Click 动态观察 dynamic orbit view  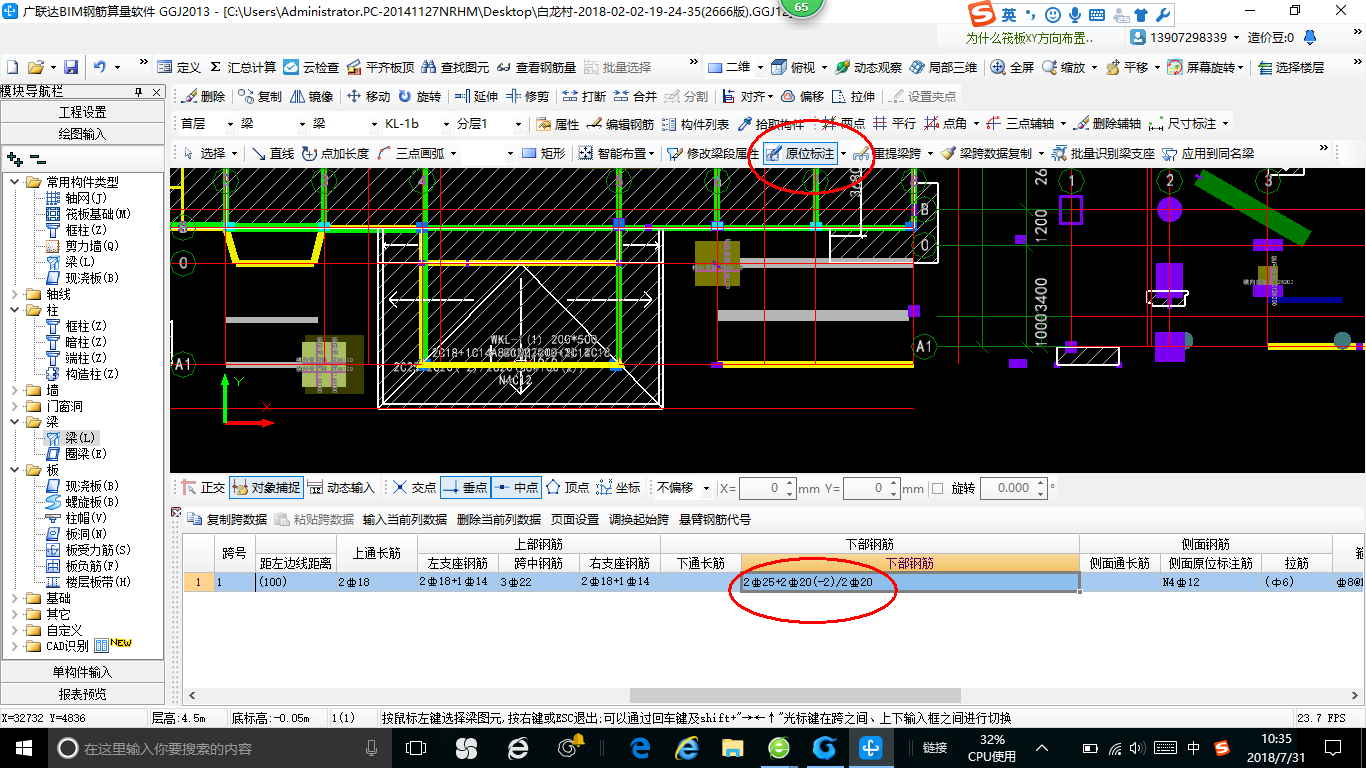pyautogui.click(x=868, y=67)
